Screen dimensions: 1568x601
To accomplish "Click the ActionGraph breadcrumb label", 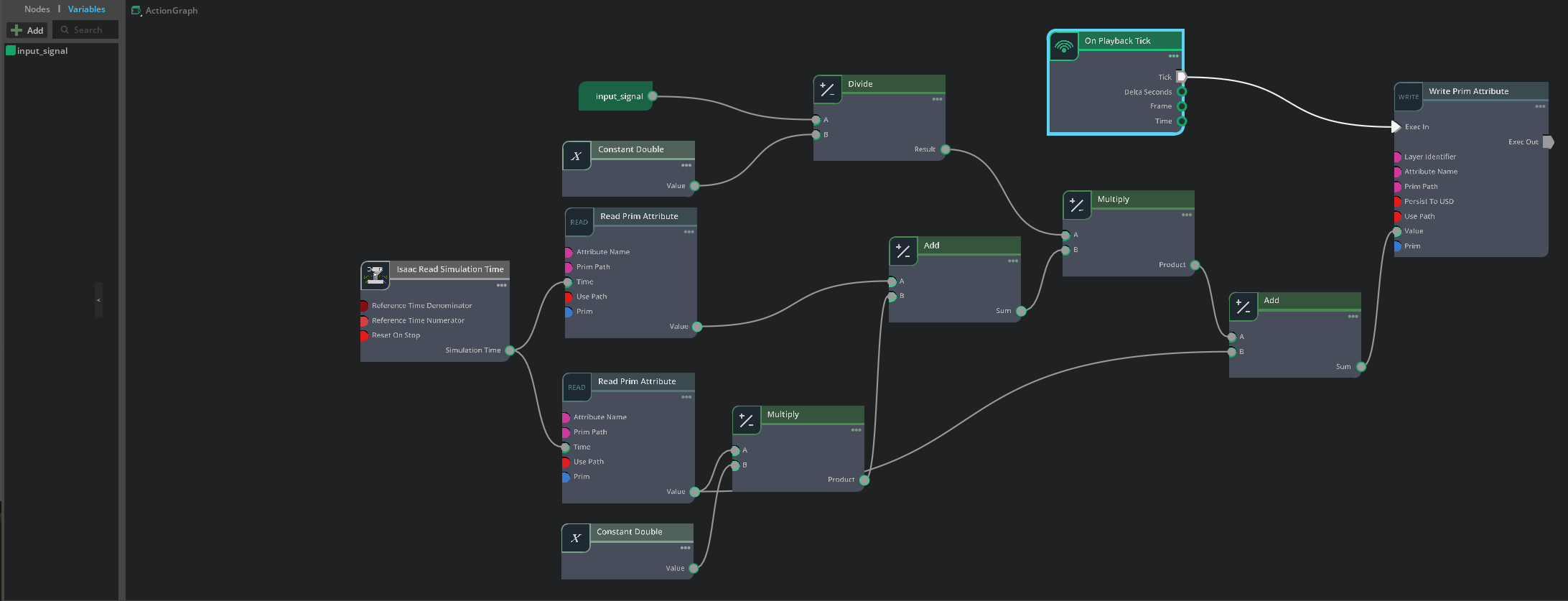I will (172, 11).
